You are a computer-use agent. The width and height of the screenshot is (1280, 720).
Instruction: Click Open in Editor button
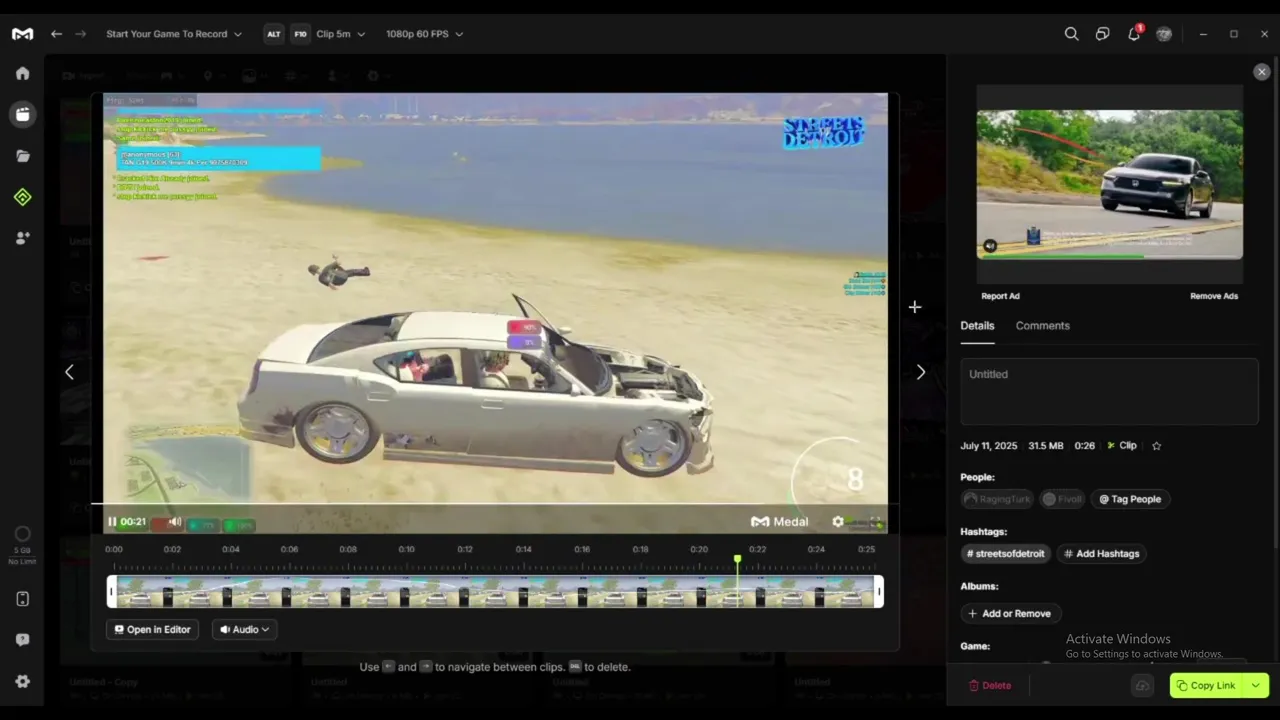tap(153, 630)
